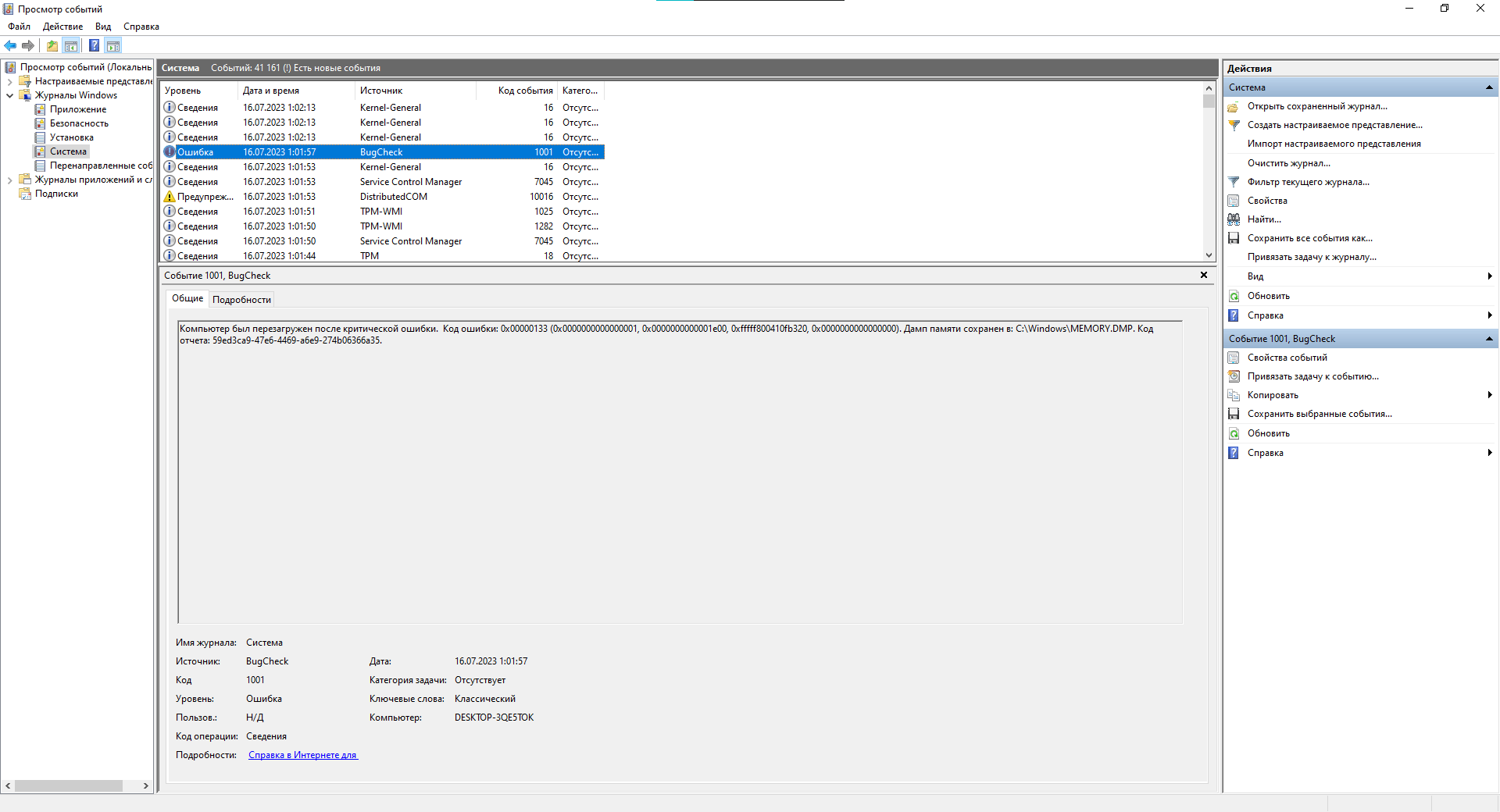Viewport: 1500px width, 812px height.
Task: Click the Копировать icon in actions pane
Action: [x=1234, y=396]
